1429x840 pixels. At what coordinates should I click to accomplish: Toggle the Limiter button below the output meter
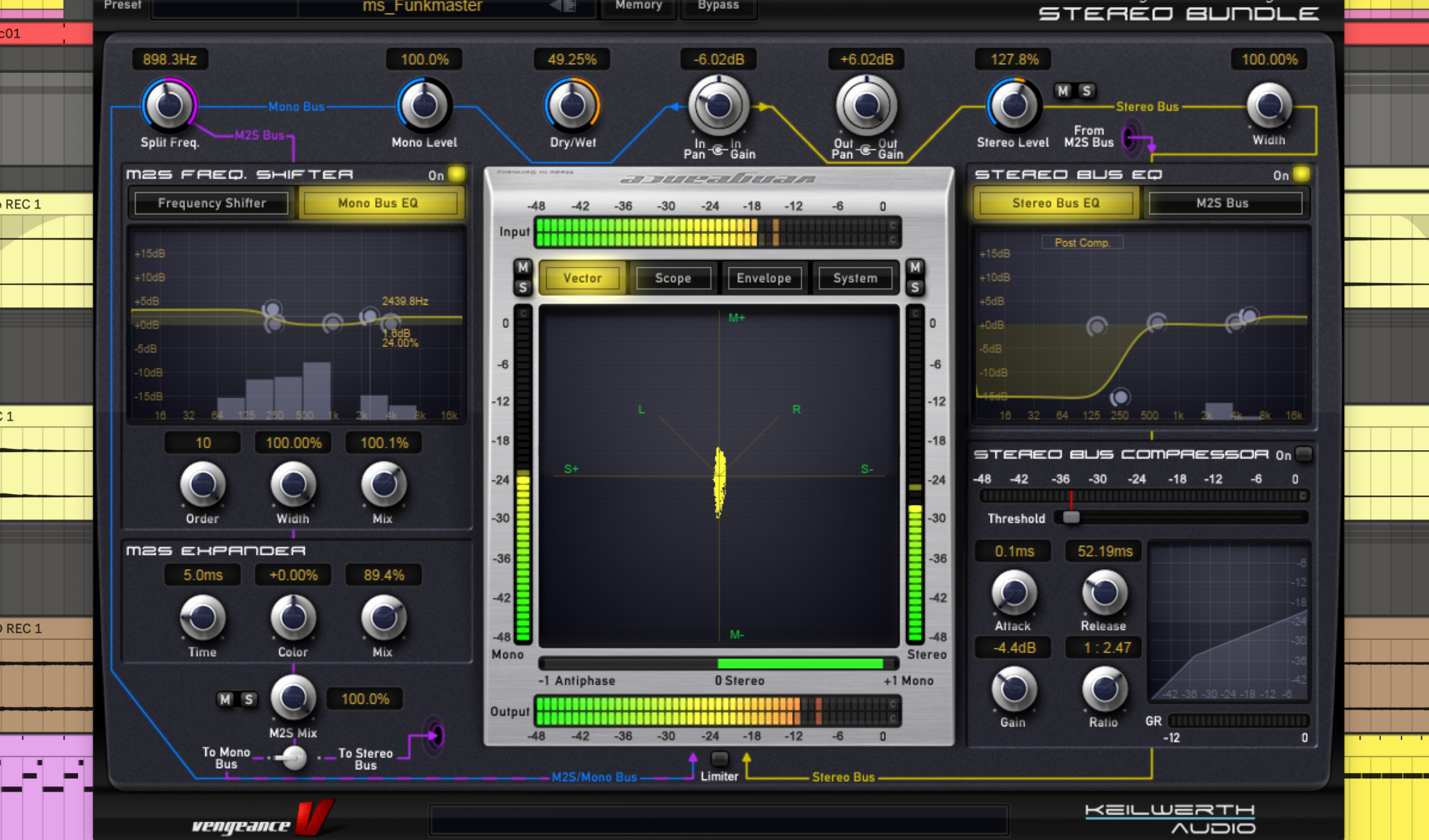719,758
